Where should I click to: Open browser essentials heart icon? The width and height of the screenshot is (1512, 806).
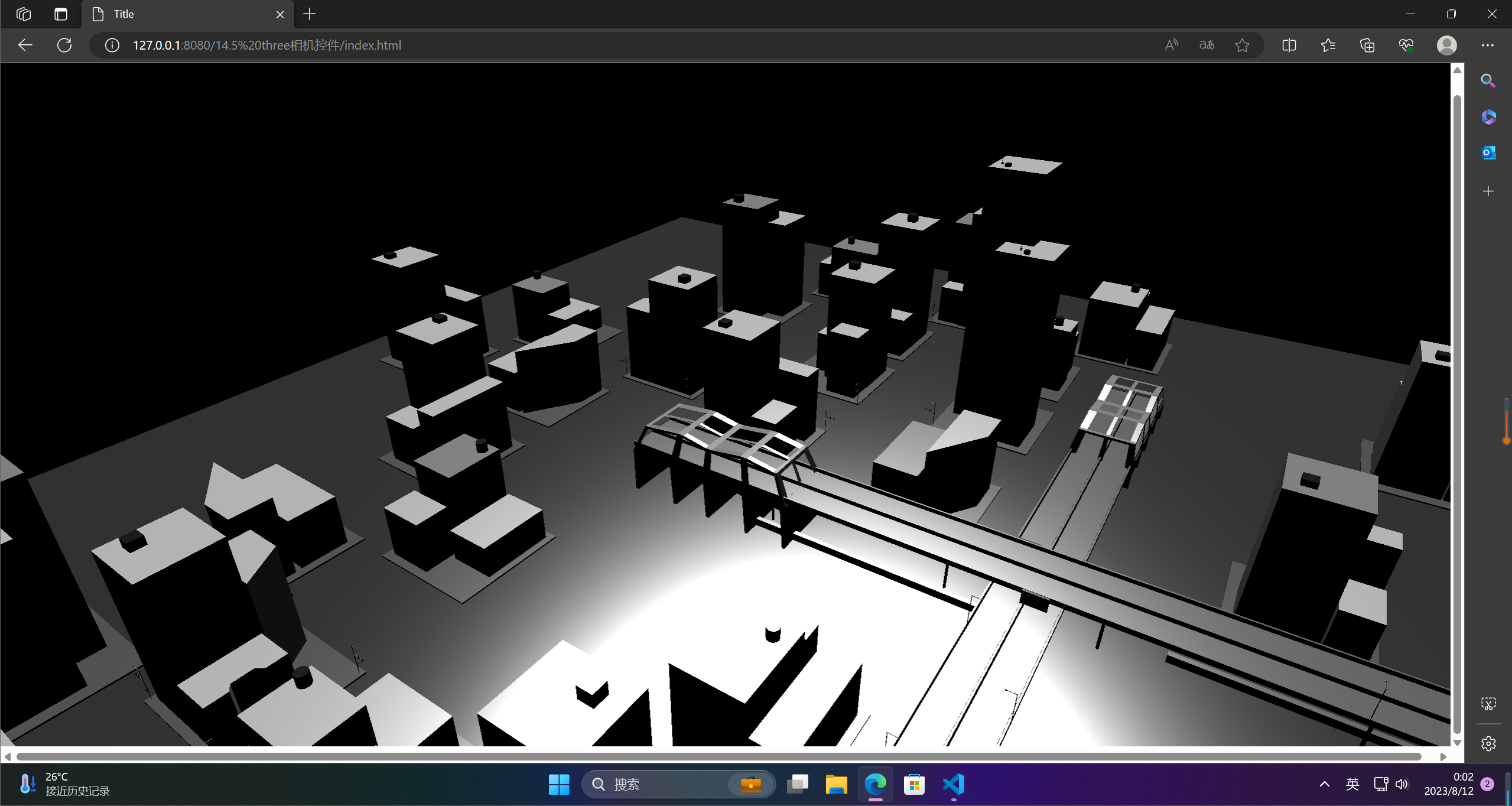point(1406,45)
